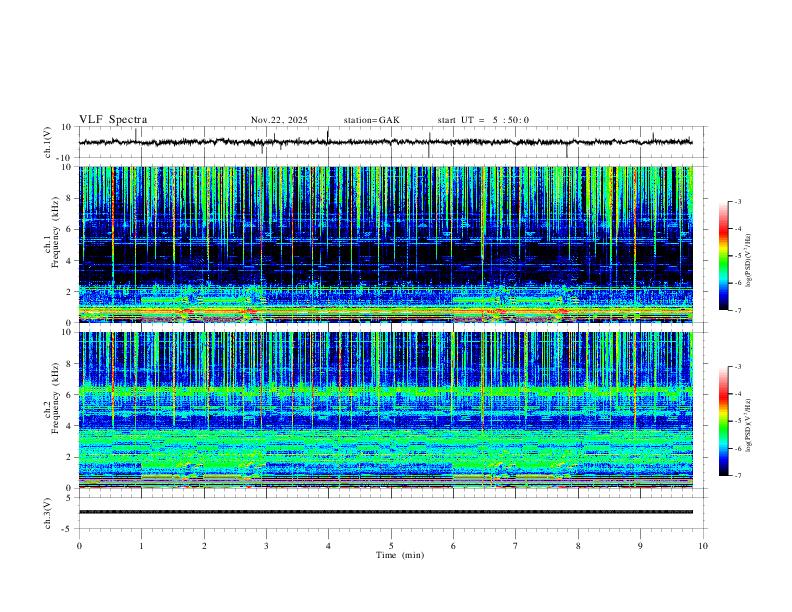
Task: Click the "4" kHz tick on ch.2 spectrogram
Action: 70,426
